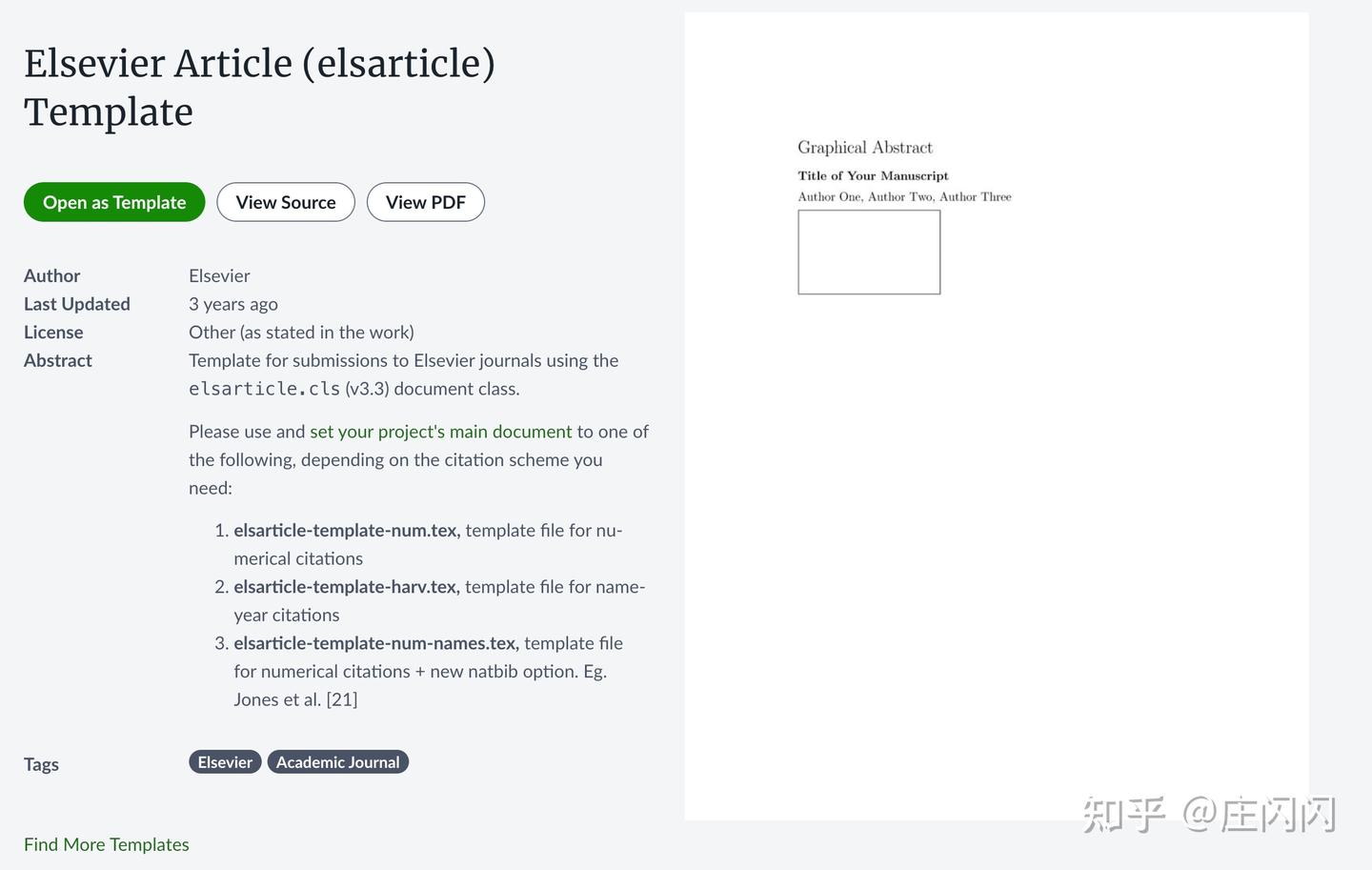The width and height of the screenshot is (1372, 870).
Task: Select the Academic Journal tag
Action: click(x=337, y=762)
